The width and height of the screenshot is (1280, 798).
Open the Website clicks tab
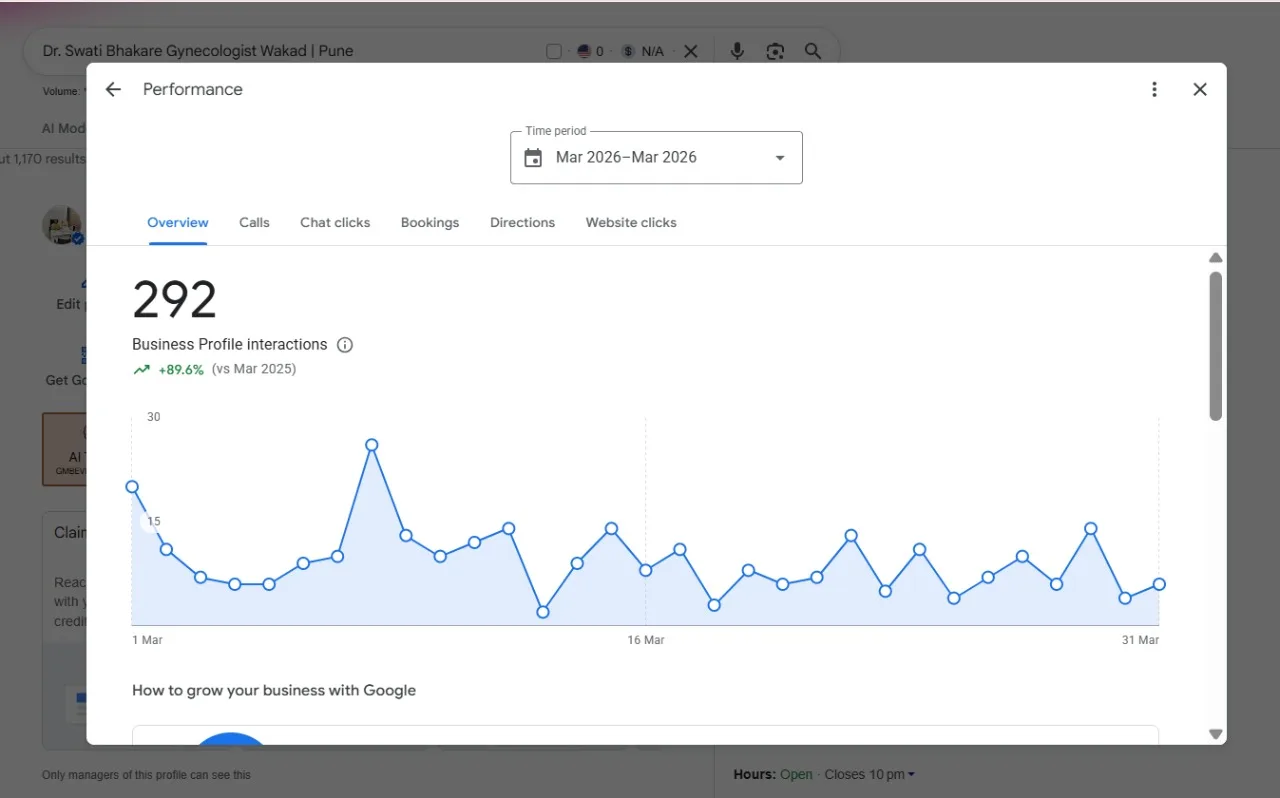631,222
